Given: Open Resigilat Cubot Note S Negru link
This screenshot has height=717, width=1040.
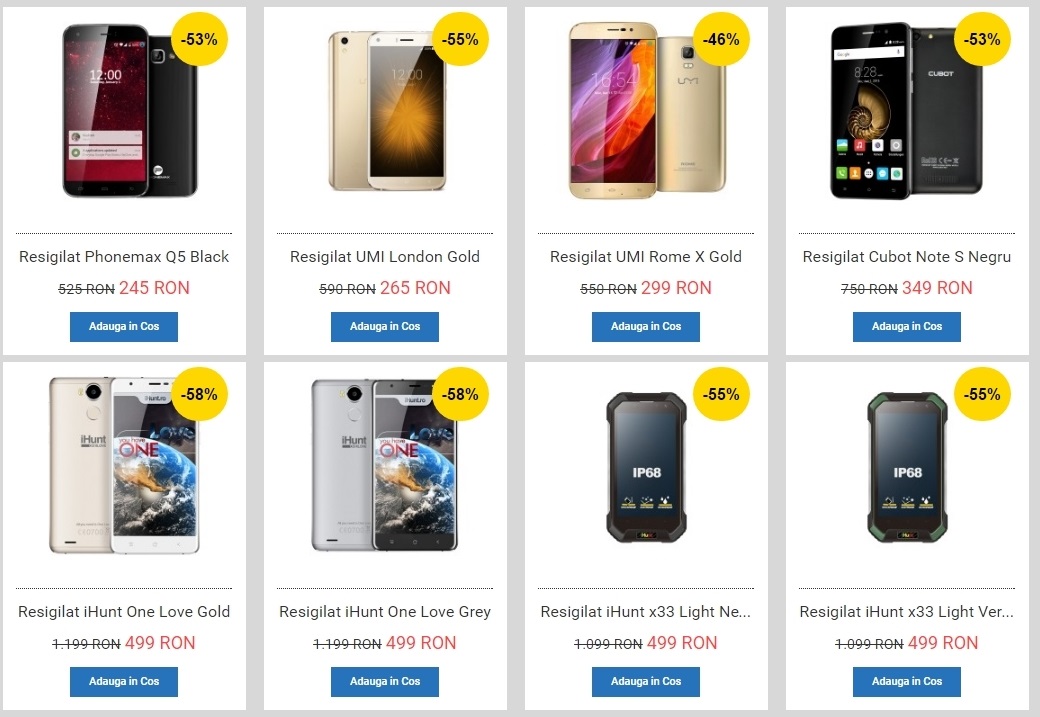Looking at the screenshot, I should pos(907,257).
